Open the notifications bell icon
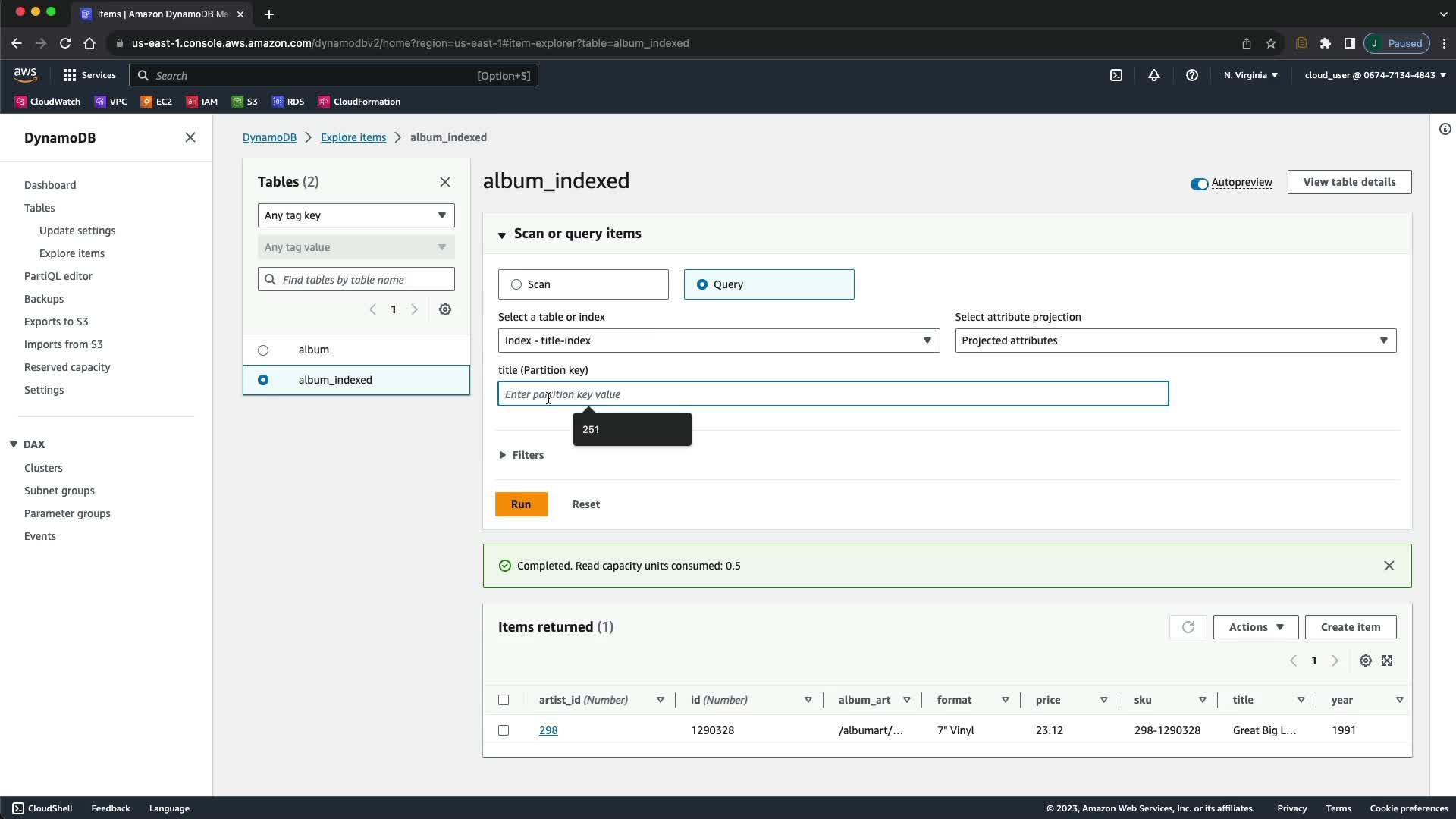The height and width of the screenshot is (819, 1456). pyautogui.click(x=1153, y=75)
